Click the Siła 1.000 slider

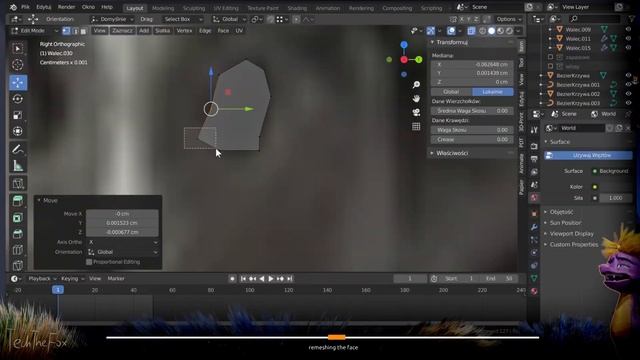pos(616,198)
